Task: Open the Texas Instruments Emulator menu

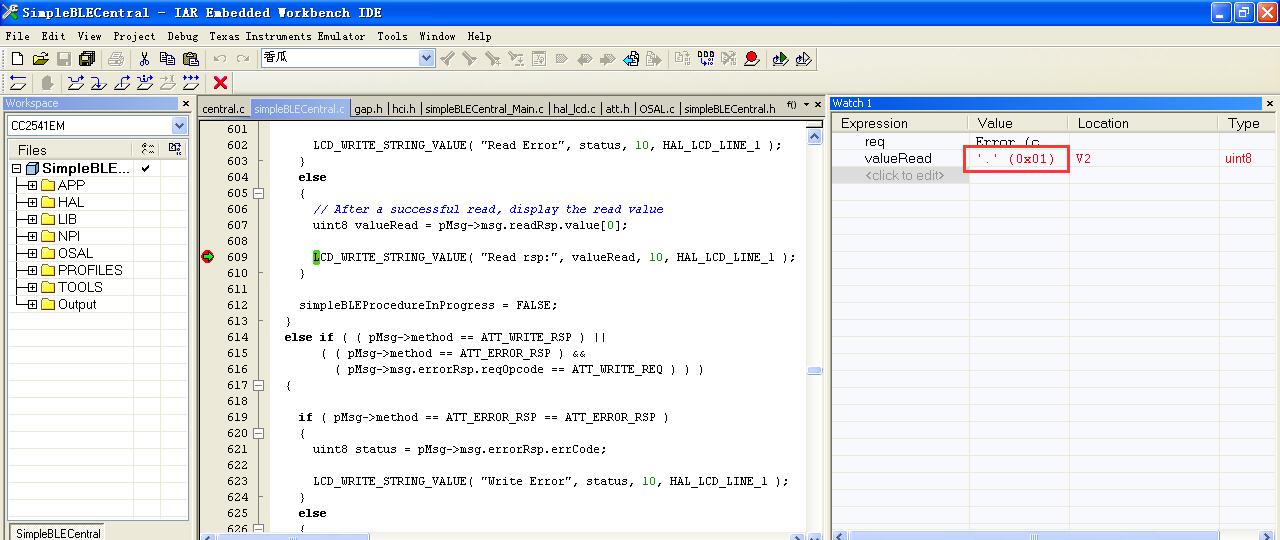Action: tap(287, 36)
